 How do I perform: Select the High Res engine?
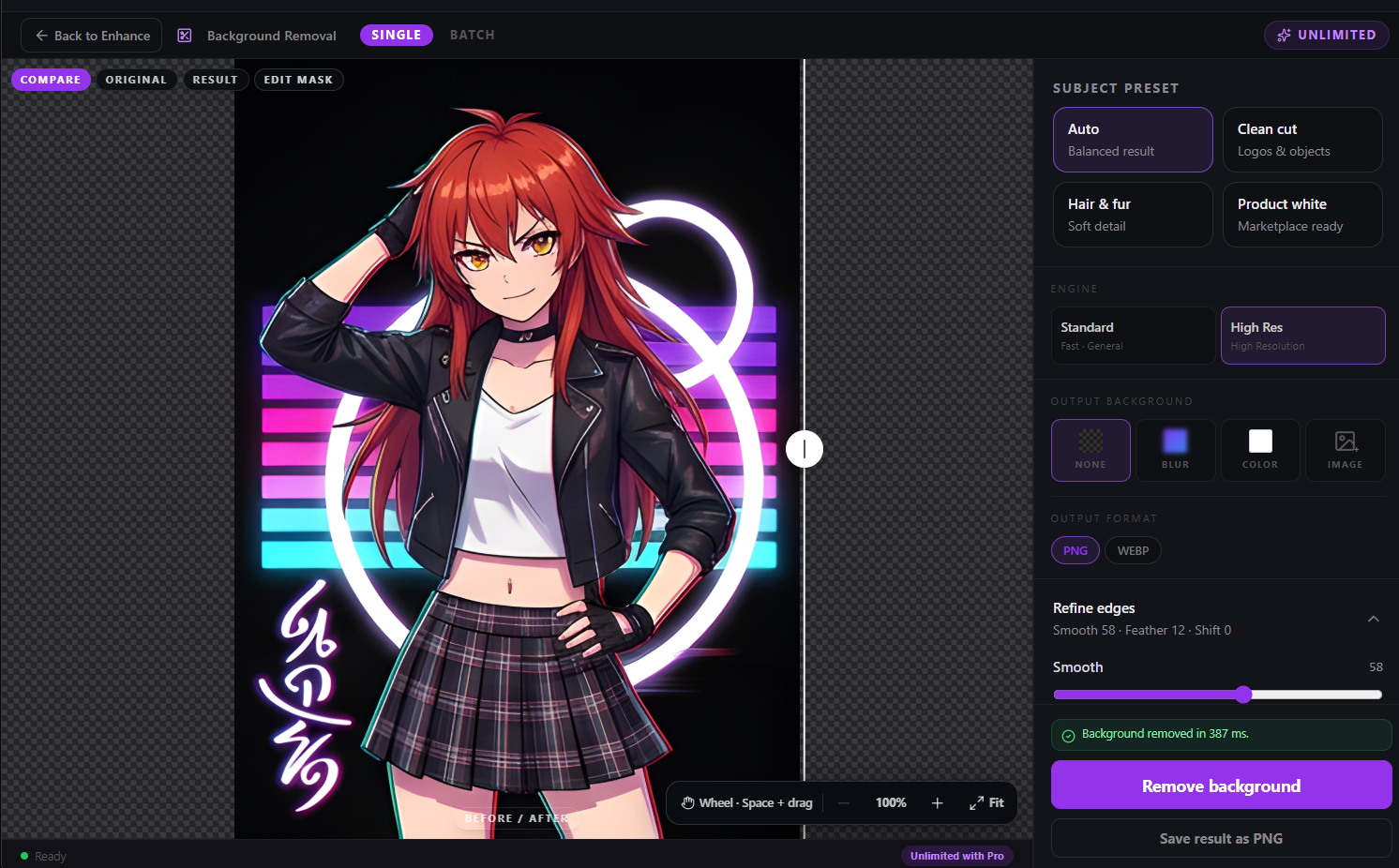click(1302, 336)
